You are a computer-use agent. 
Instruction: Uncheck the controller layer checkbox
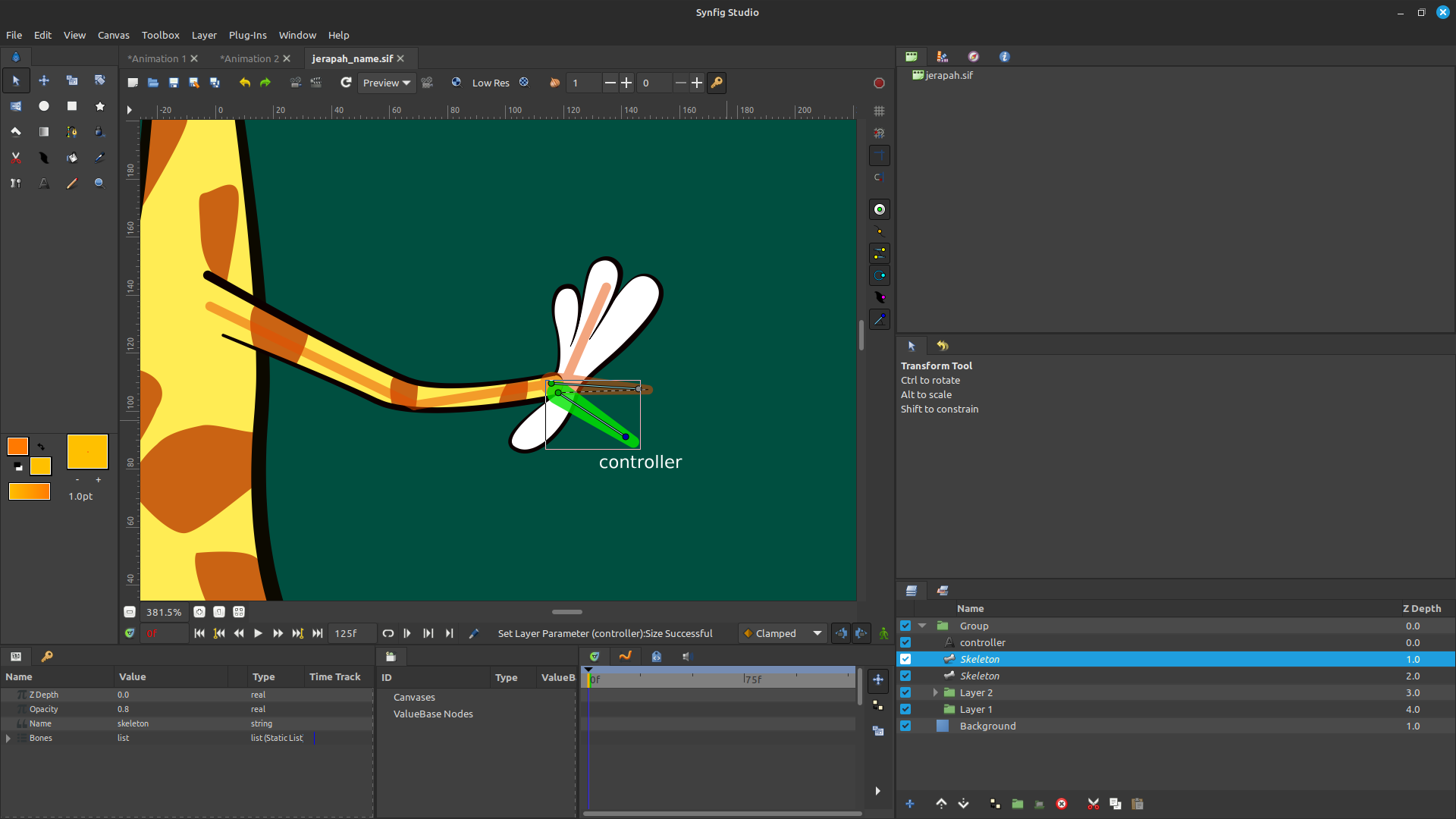click(x=905, y=642)
